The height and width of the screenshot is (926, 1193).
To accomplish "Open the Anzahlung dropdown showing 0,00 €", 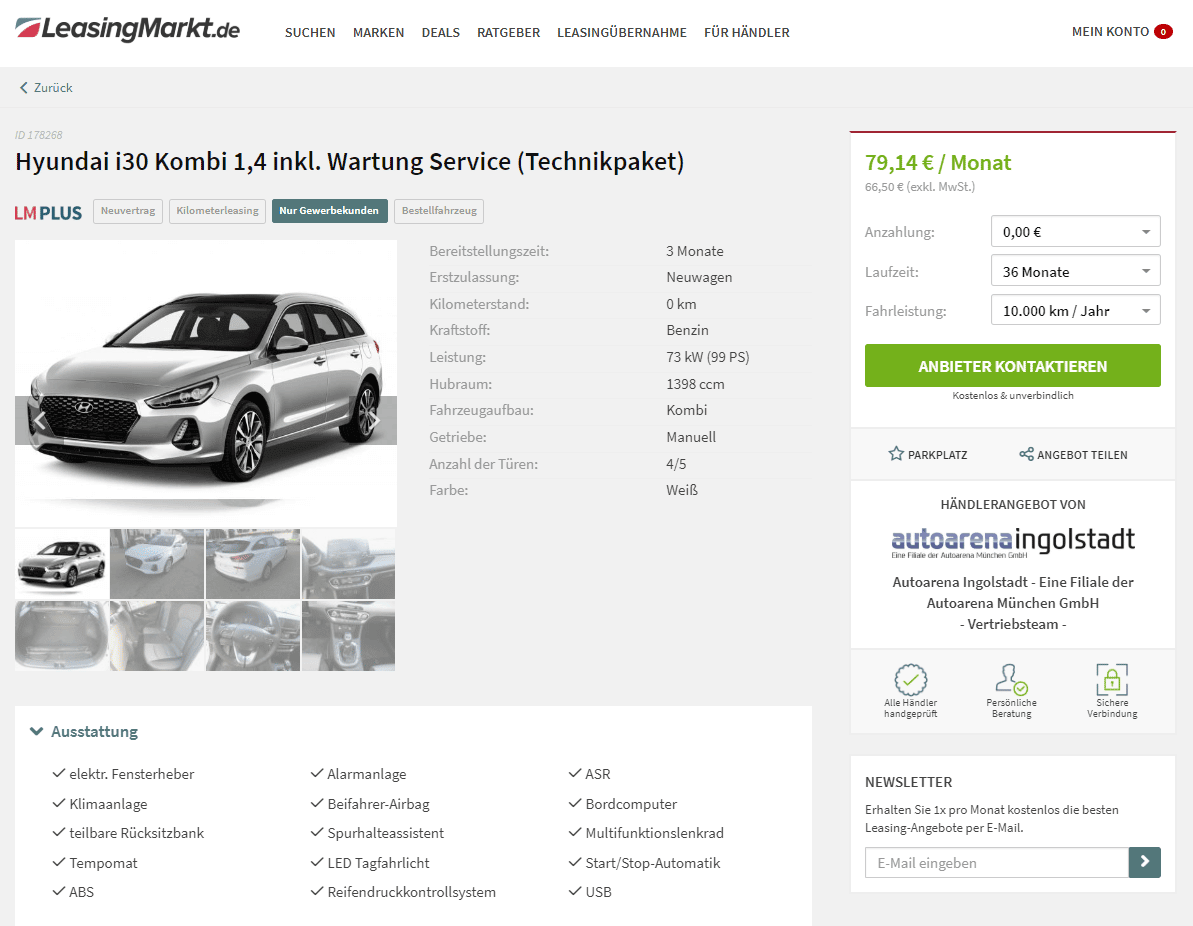I will pyautogui.click(x=1075, y=231).
